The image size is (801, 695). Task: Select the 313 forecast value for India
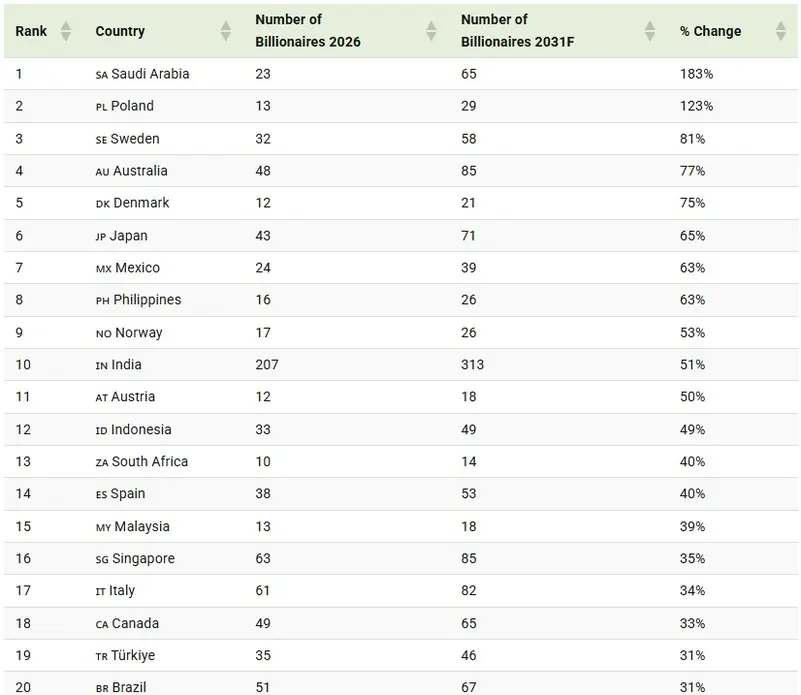472,364
